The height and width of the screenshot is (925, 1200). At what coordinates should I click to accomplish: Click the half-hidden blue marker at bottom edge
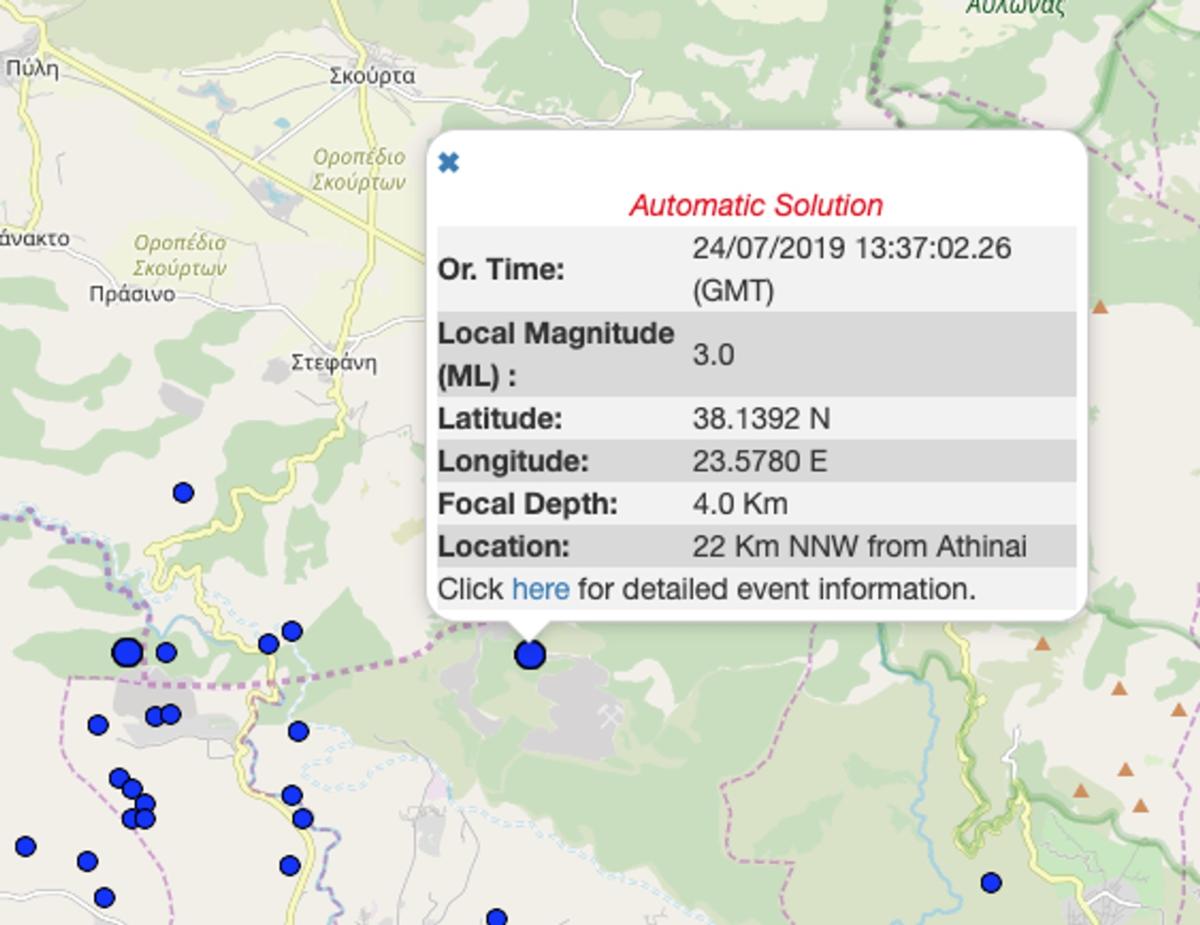[x=496, y=917]
